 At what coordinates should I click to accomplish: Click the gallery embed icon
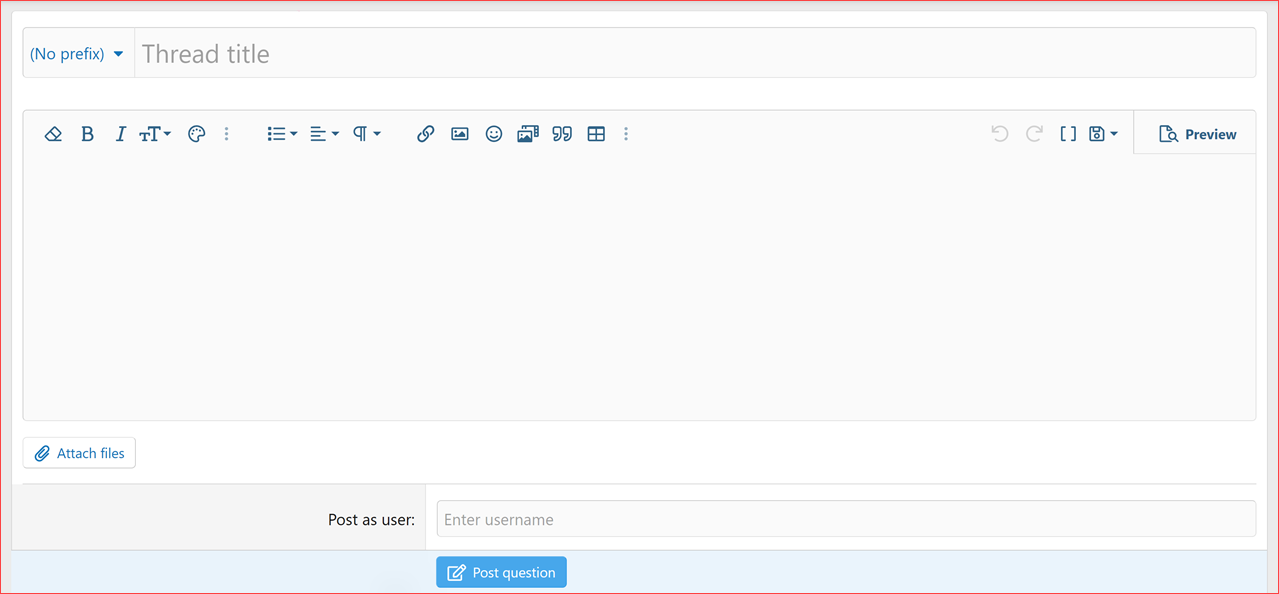[x=527, y=133]
